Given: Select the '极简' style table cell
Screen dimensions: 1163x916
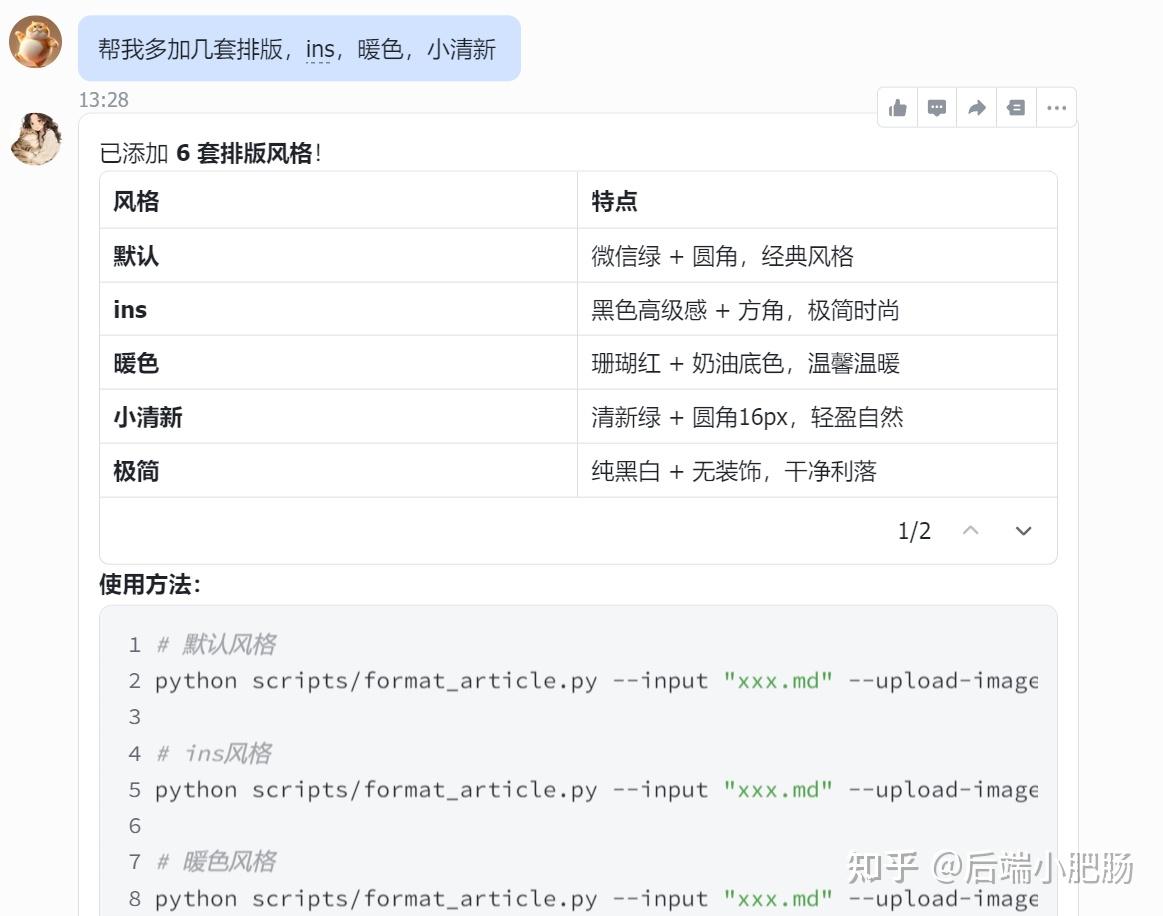Looking at the screenshot, I should click(136, 471).
